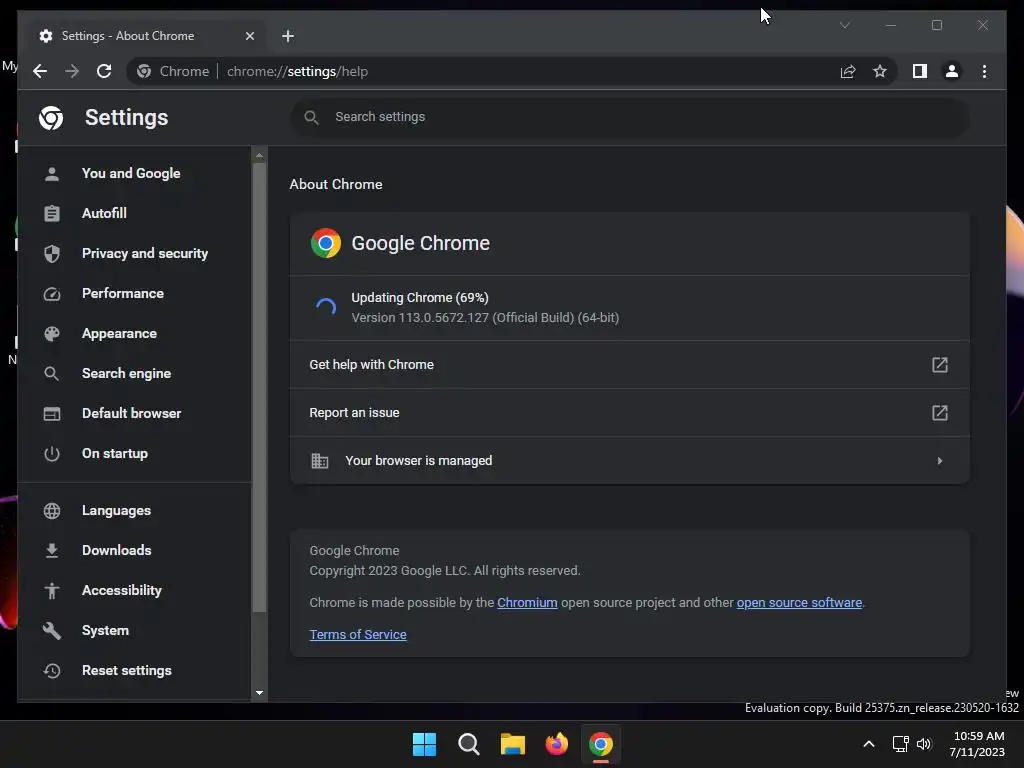
Task: Open System settings section
Action: 134,630
